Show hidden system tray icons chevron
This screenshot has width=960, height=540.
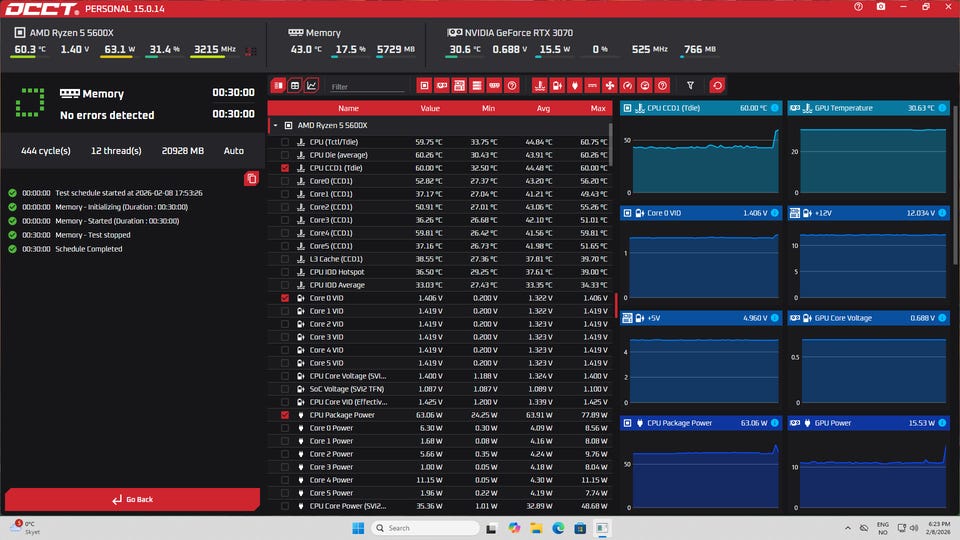[847, 528]
